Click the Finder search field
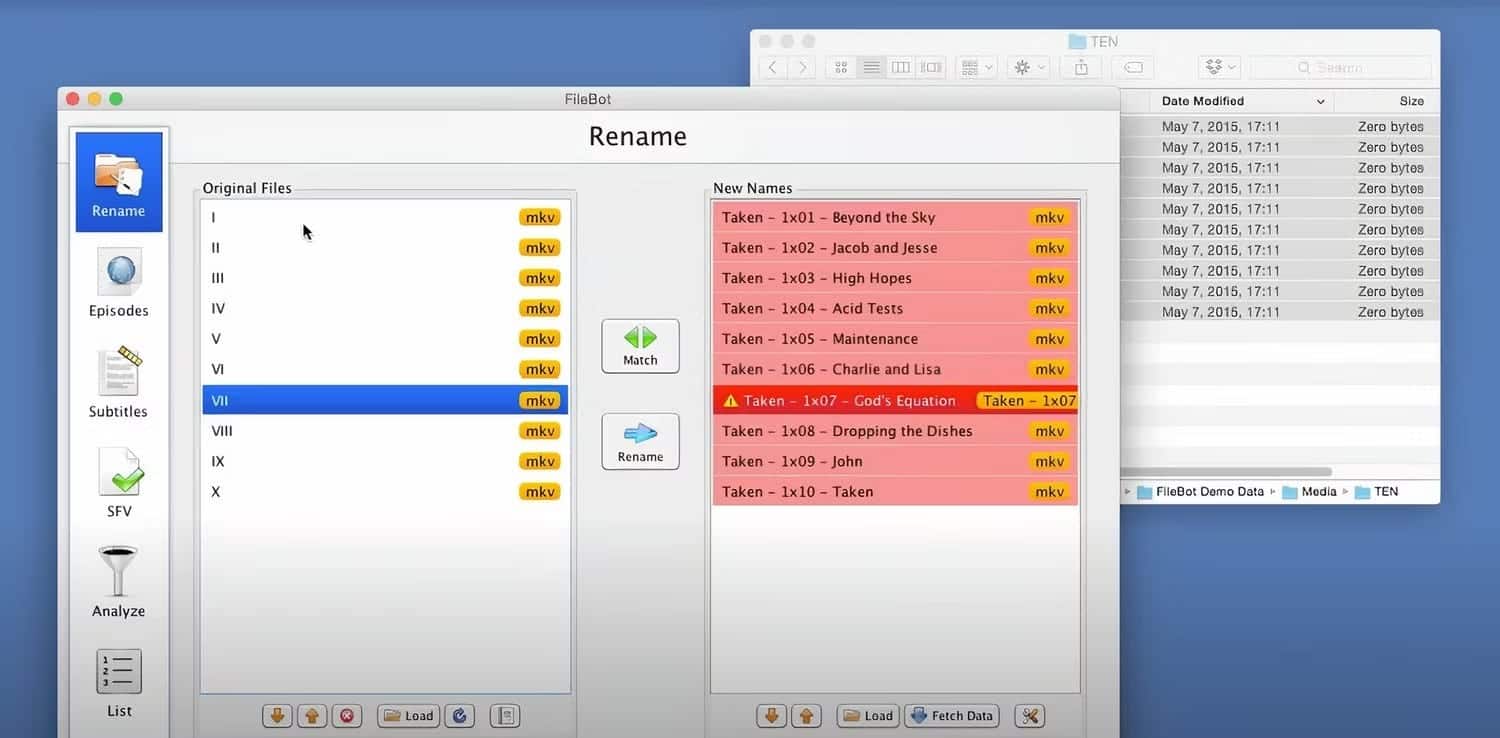This screenshot has width=1500, height=738. tap(1340, 68)
